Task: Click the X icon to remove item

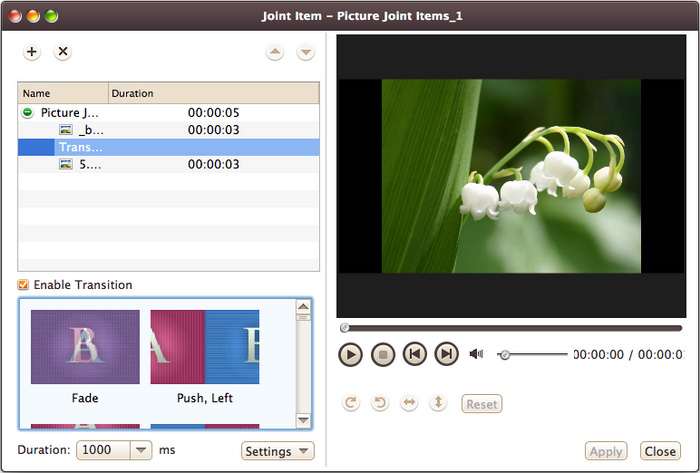Action: (x=62, y=51)
